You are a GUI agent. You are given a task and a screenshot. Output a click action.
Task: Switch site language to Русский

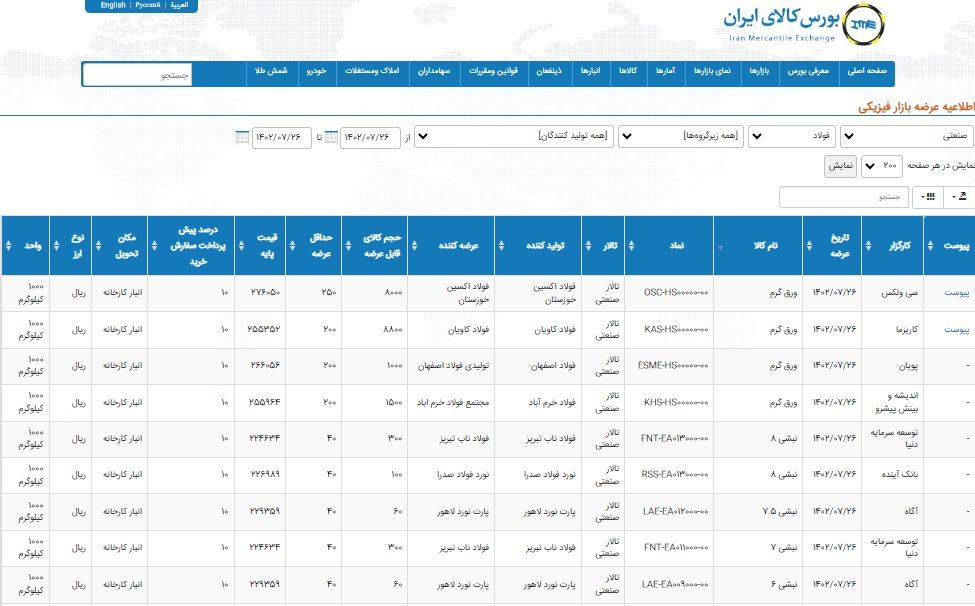tap(148, 5)
